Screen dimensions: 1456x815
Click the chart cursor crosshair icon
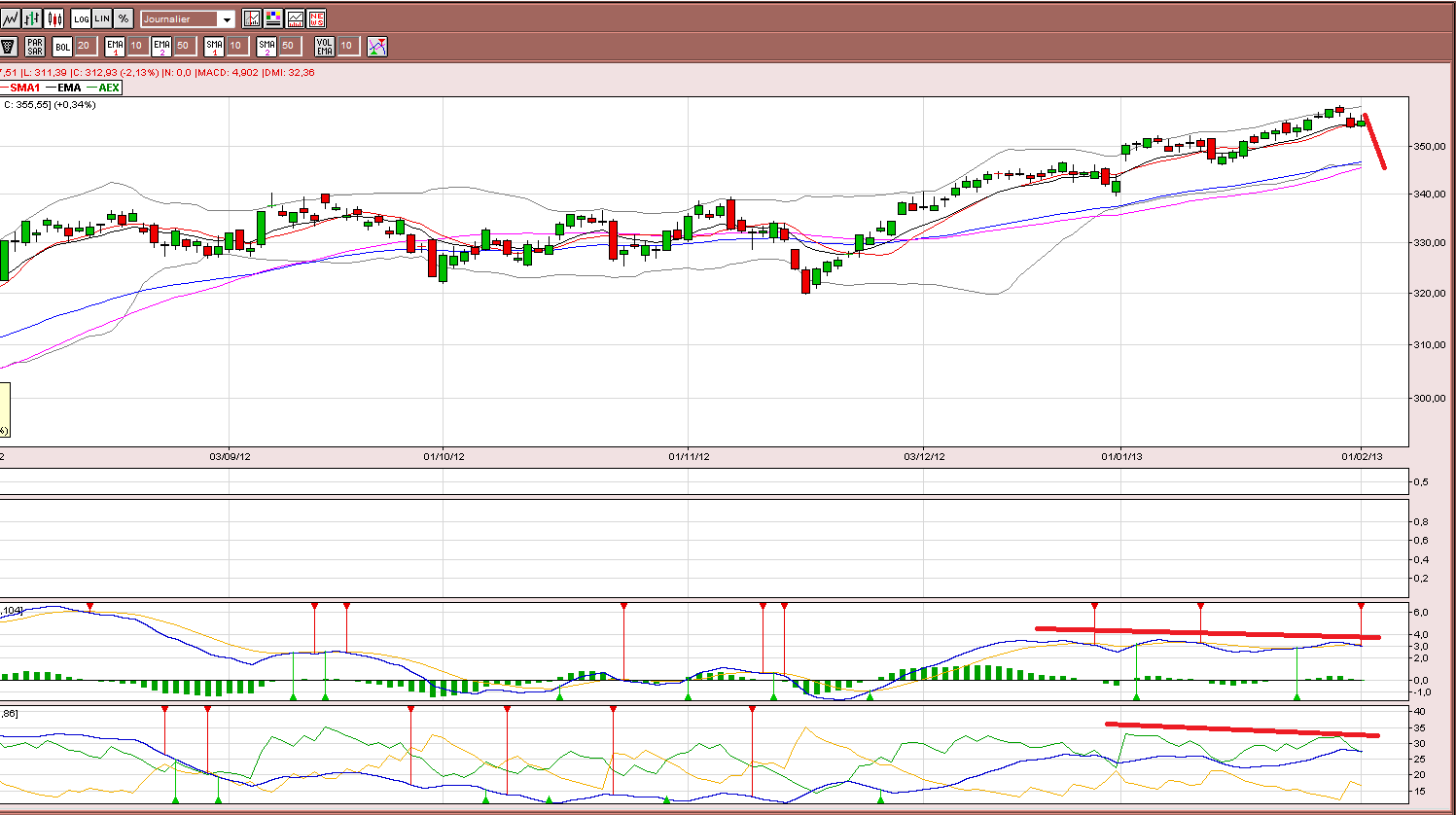click(252, 18)
